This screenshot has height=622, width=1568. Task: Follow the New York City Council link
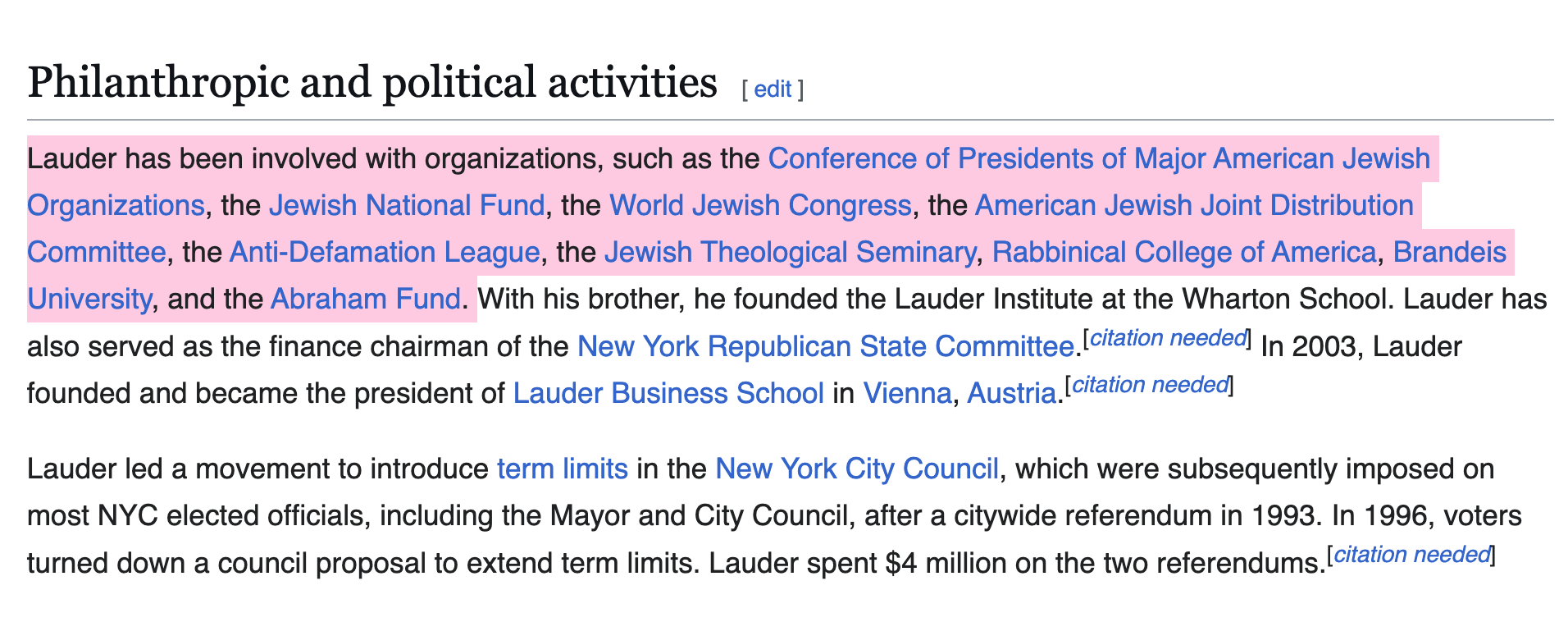pyautogui.click(x=856, y=469)
